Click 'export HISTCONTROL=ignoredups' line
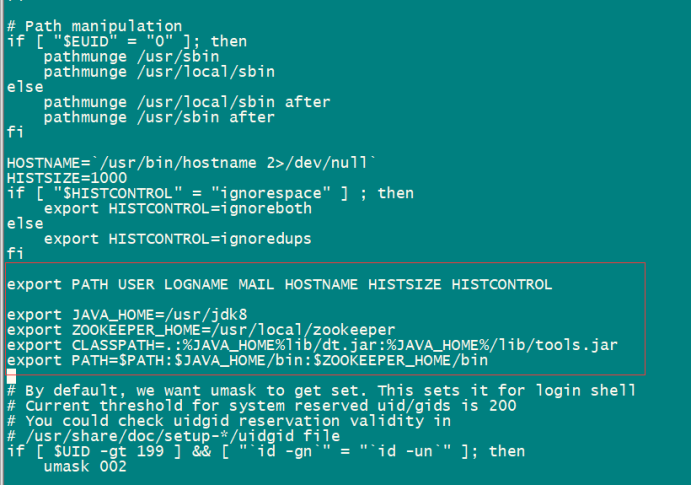 (178, 239)
